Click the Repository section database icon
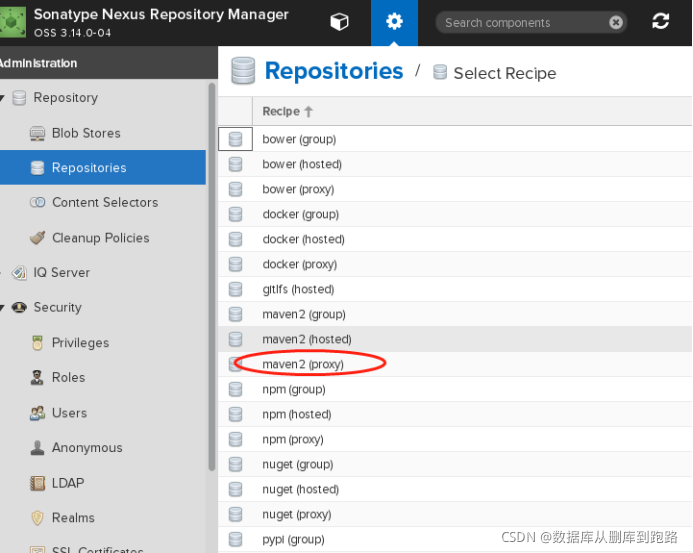This screenshot has width=693, height=553. [x=19, y=98]
